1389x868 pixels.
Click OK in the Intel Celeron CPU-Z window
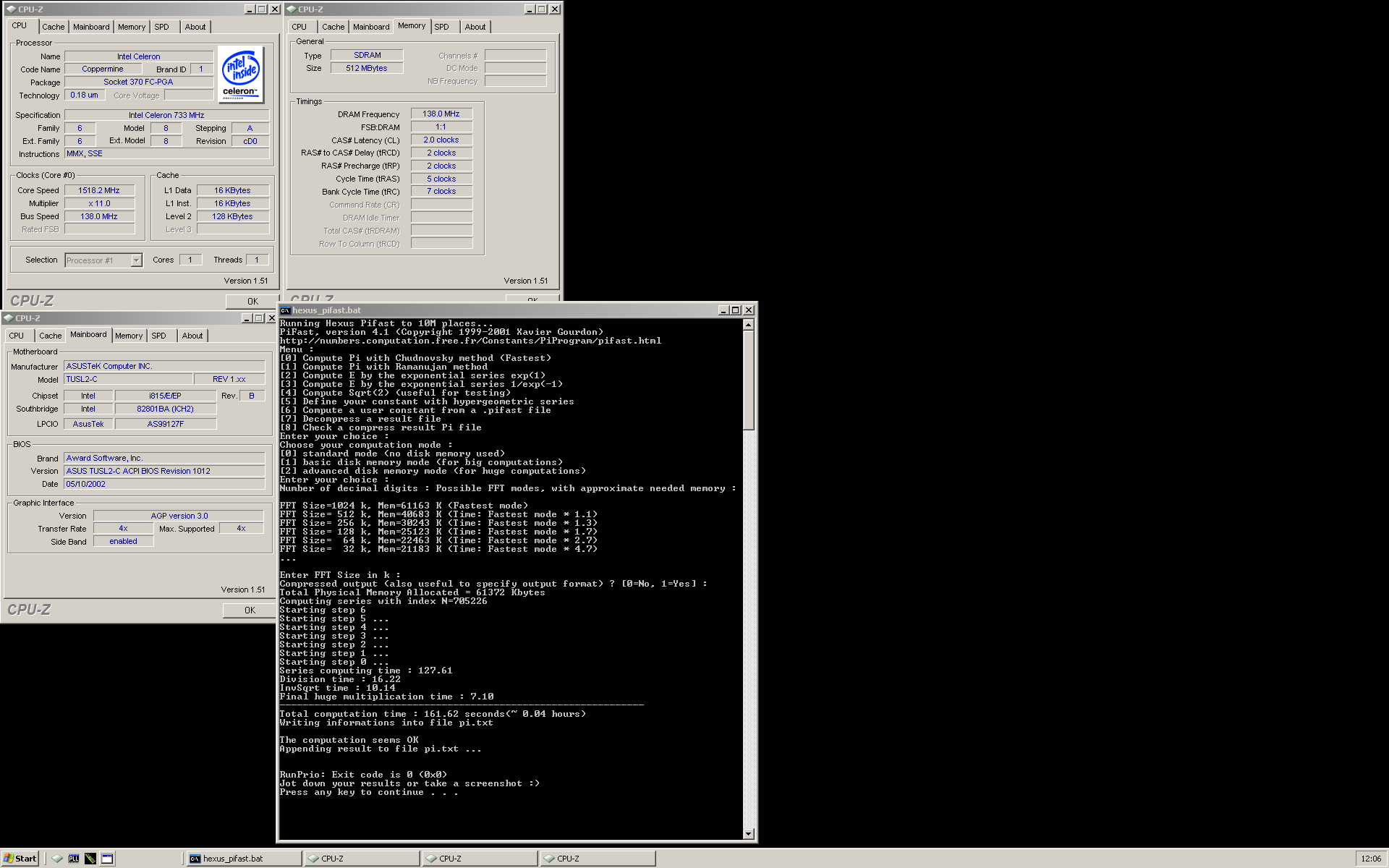[x=252, y=302]
